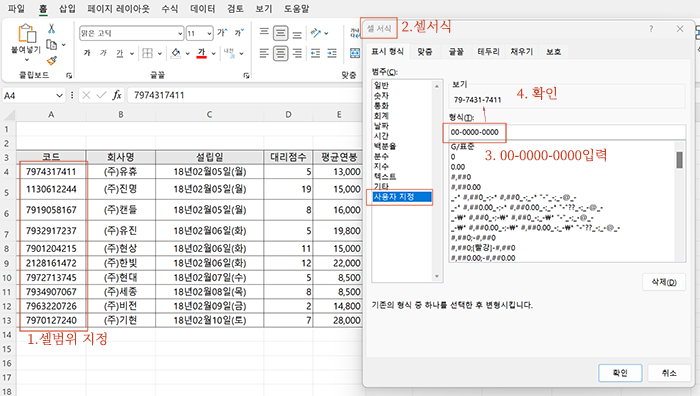
Task: Select the 텍스트 category in the list
Action: pyautogui.click(x=385, y=176)
